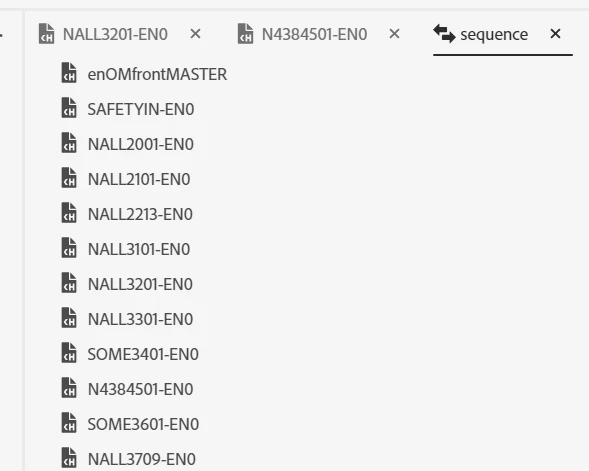Close the sequence tab
This screenshot has height=471, width=589.
coord(555,34)
